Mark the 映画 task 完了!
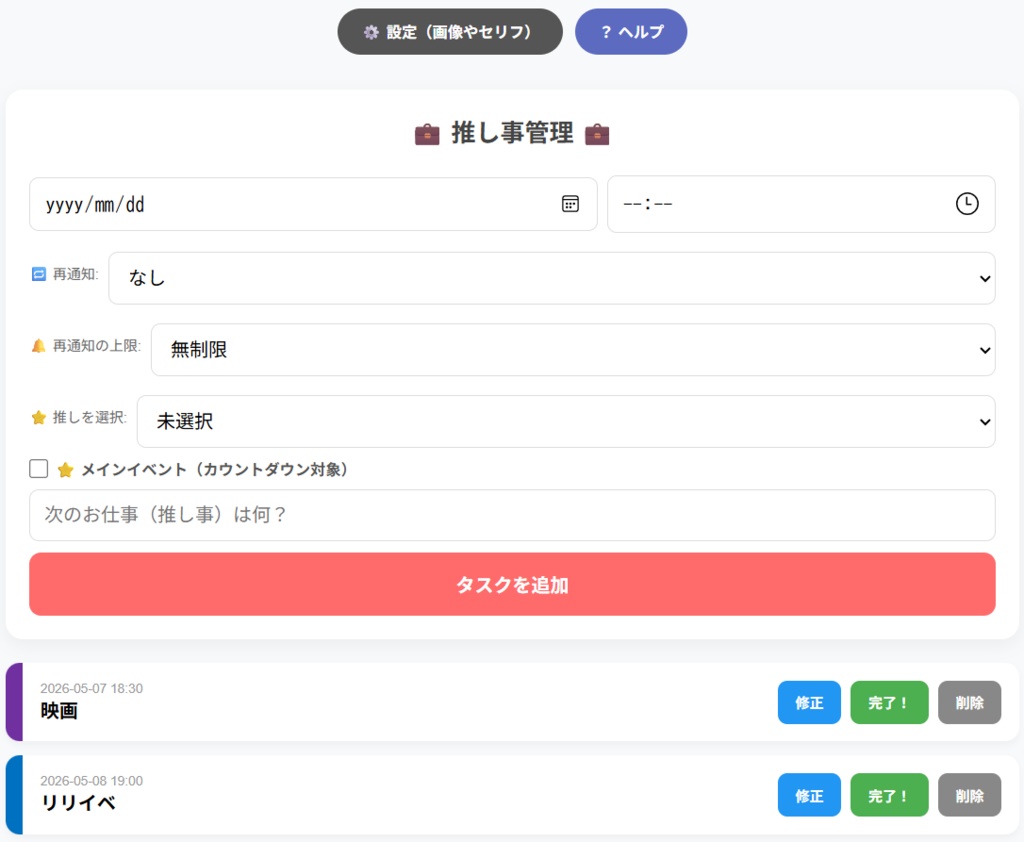The width and height of the screenshot is (1024, 842). [x=889, y=703]
